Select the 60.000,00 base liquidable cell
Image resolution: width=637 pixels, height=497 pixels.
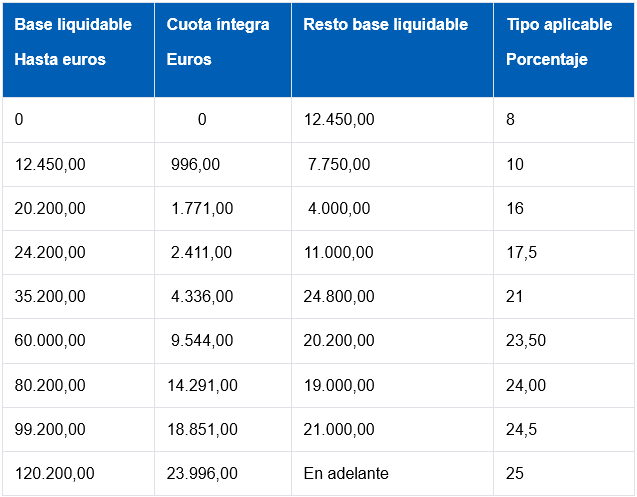pos(50,340)
